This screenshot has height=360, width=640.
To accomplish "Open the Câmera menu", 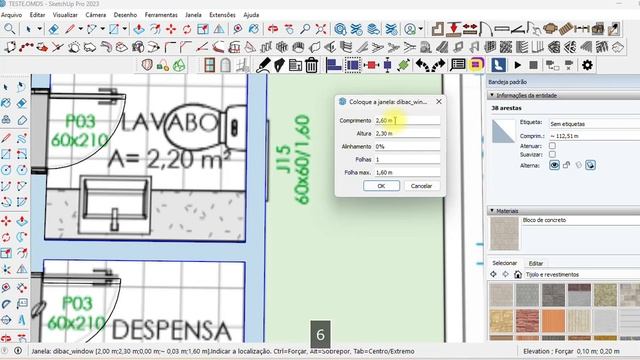I will pyautogui.click(x=96, y=15).
